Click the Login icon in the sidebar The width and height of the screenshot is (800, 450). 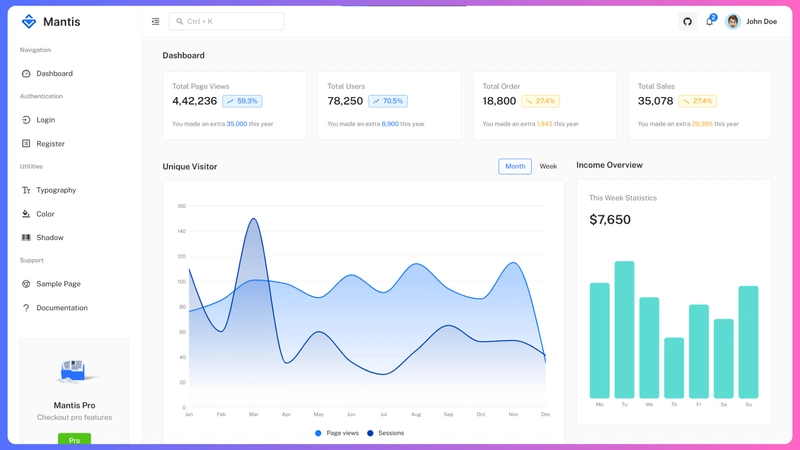pyautogui.click(x=26, y=120)
